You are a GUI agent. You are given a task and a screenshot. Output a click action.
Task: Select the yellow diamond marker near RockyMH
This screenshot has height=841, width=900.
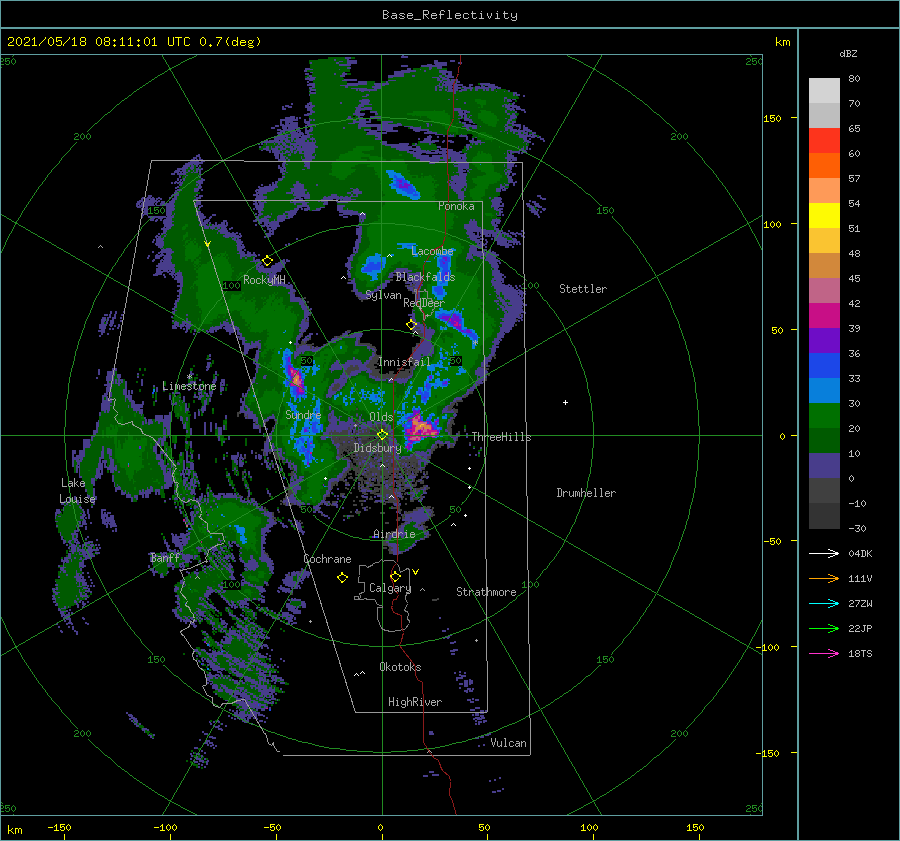click(x=267, y=261)
